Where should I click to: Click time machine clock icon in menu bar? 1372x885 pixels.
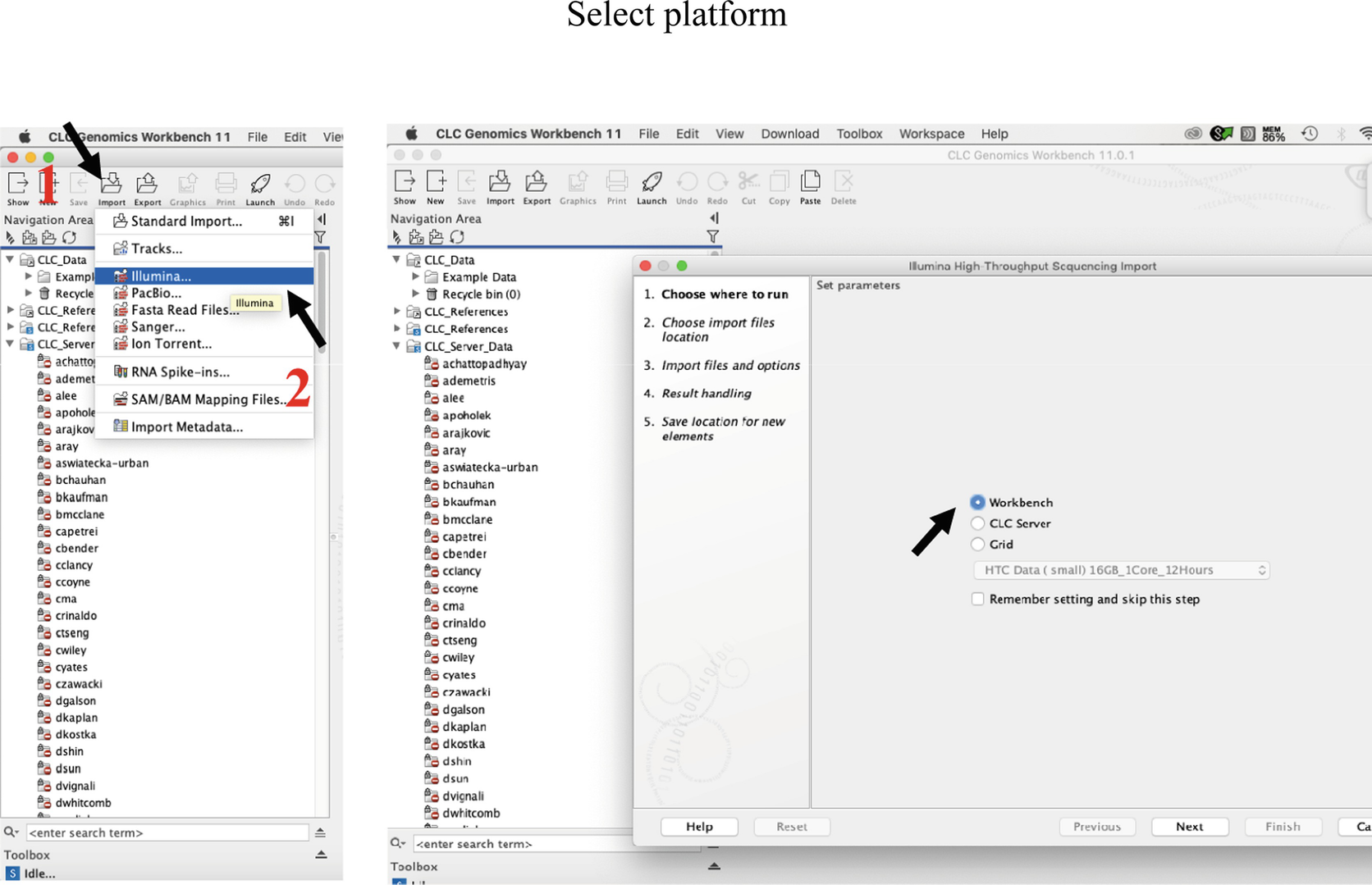click(x=1310, y=134)
